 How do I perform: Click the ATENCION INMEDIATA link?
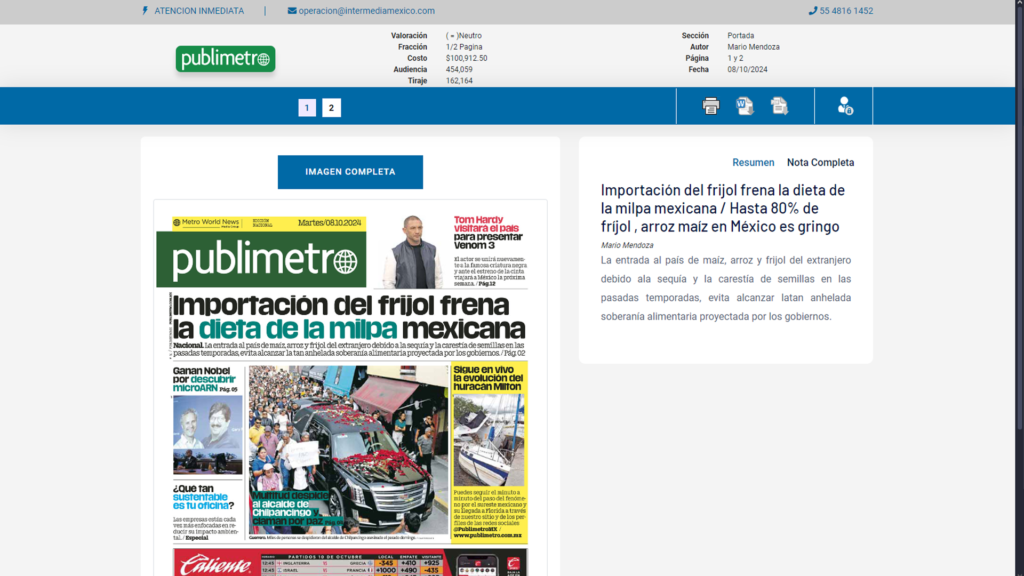[x=199, y=10]
